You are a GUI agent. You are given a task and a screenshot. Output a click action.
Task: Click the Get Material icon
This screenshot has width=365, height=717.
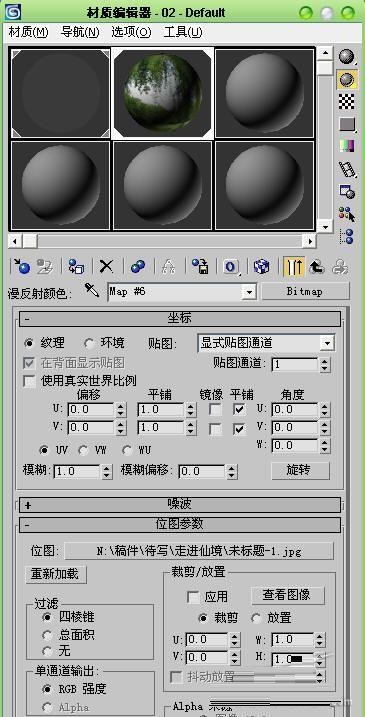[x=21, y=267]
